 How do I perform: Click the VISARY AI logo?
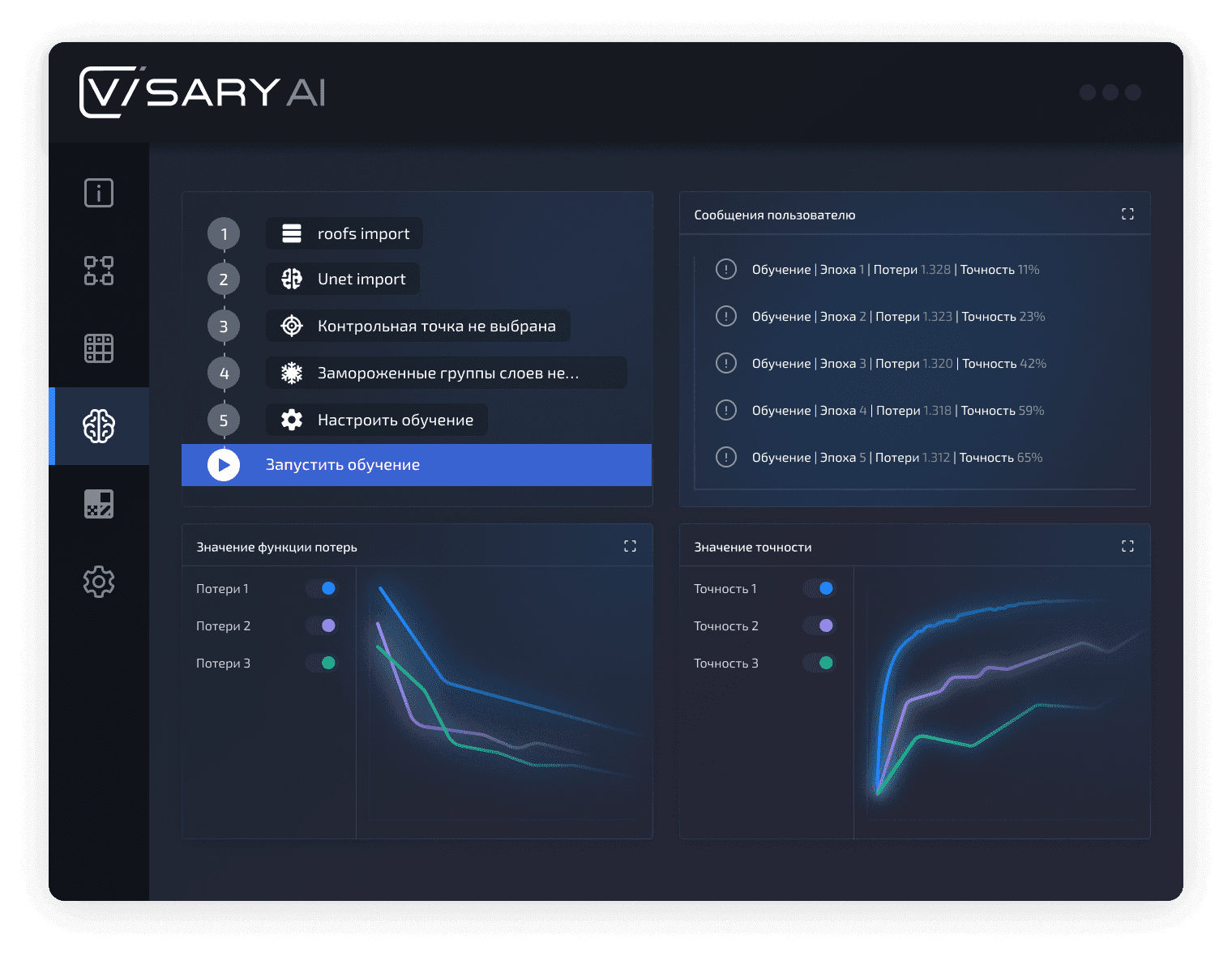203,92
